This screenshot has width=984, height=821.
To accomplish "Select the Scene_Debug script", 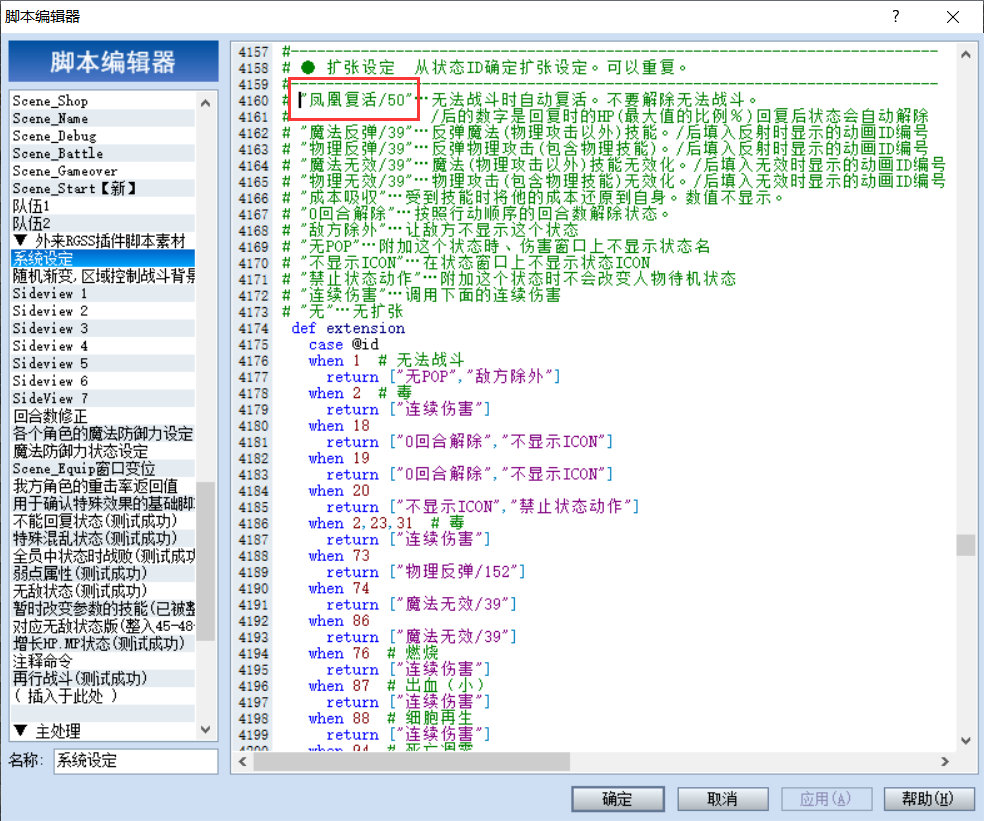I will pos(103,136).
